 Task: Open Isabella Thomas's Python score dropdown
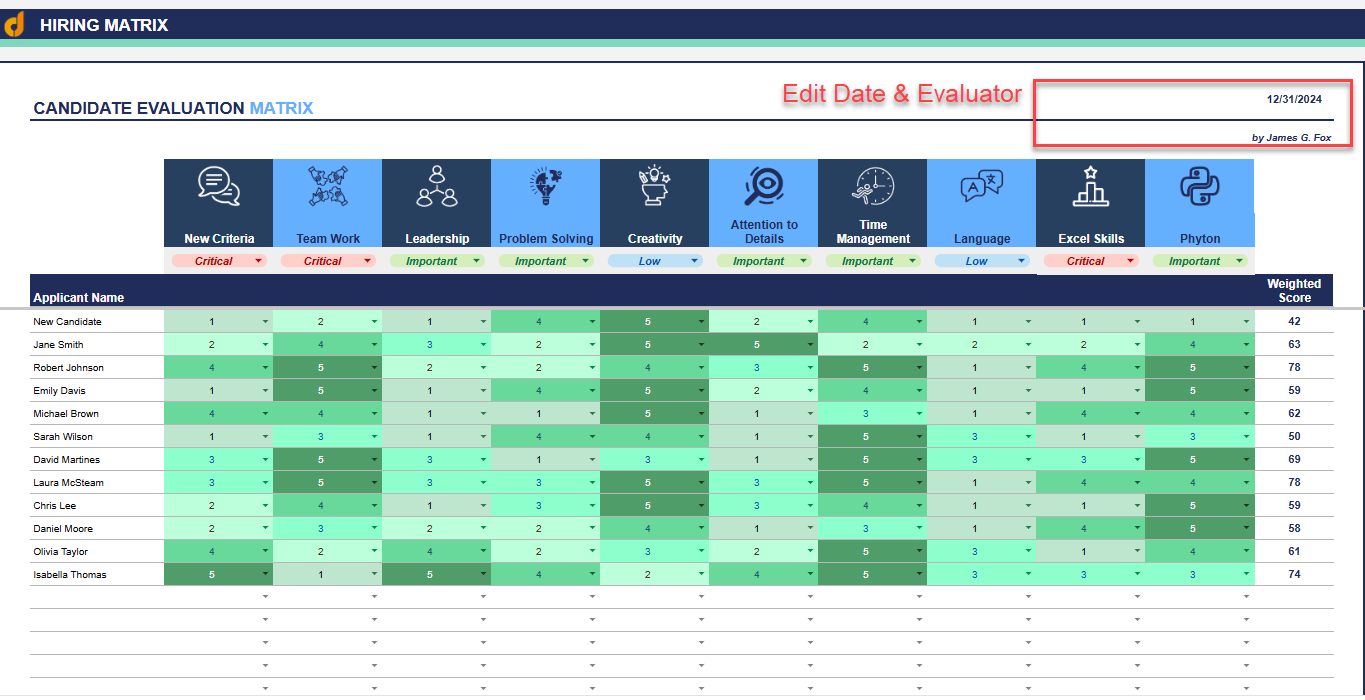1246,574
